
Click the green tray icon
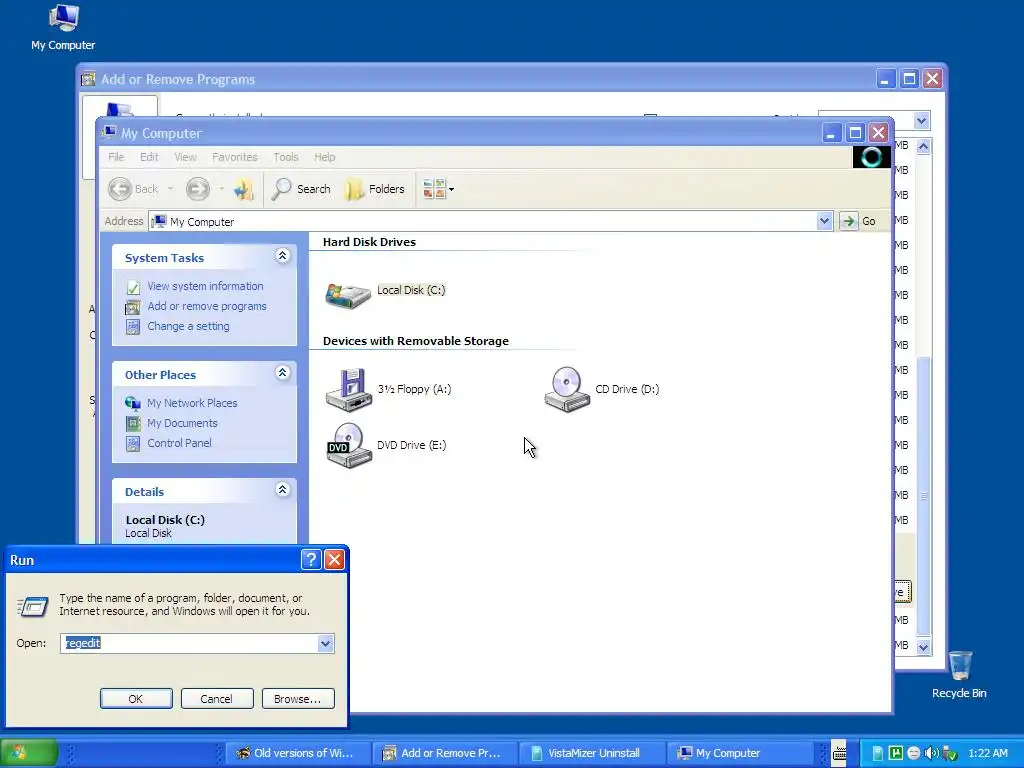896,754
